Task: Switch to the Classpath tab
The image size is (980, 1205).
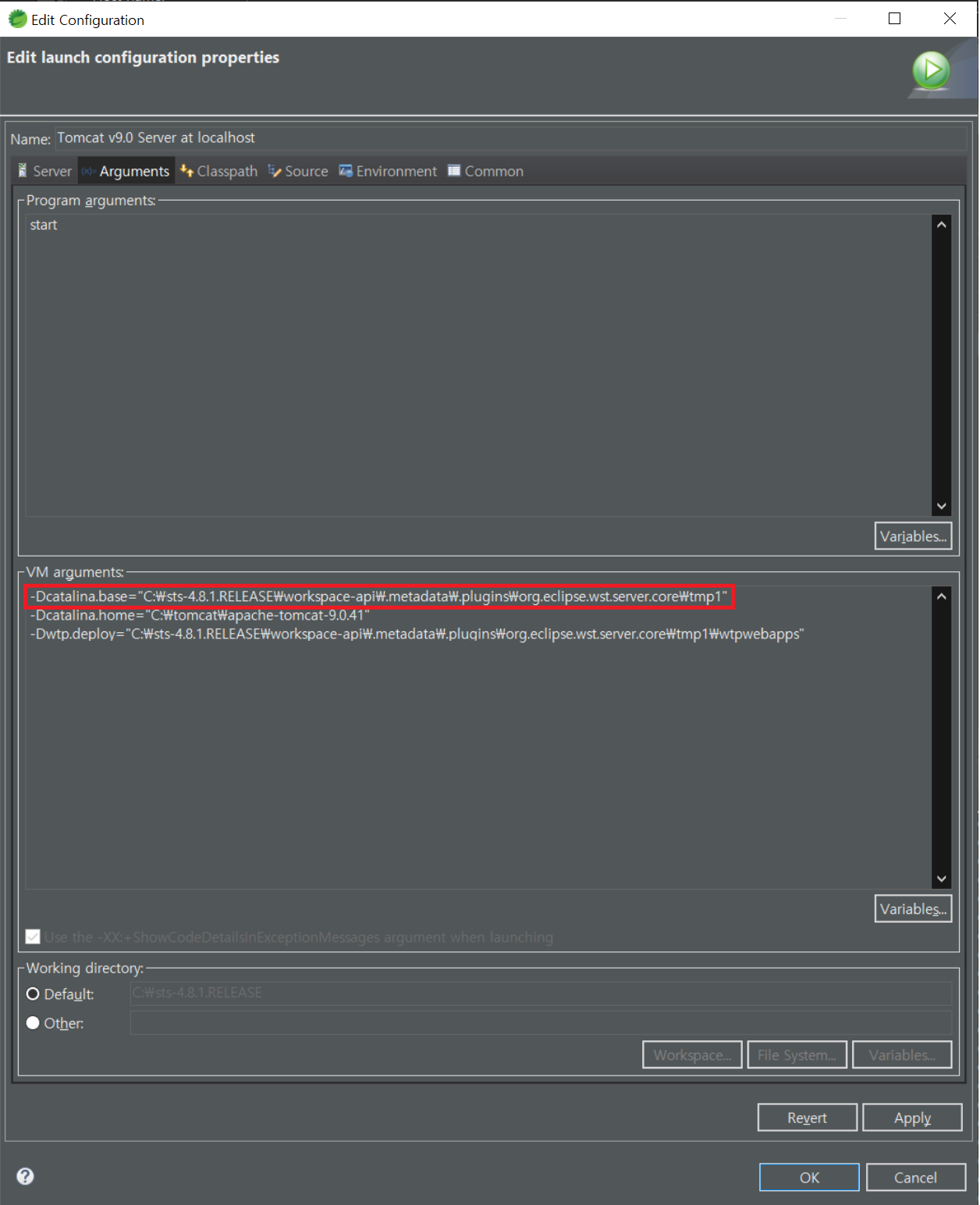Action: tap(218, 171)
